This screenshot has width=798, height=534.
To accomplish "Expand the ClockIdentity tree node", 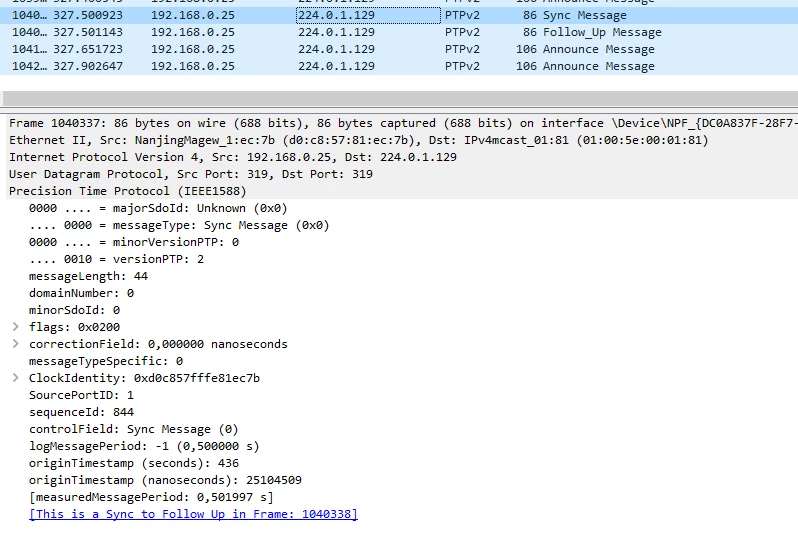I will pyautogui.click(x=16, y=378).
